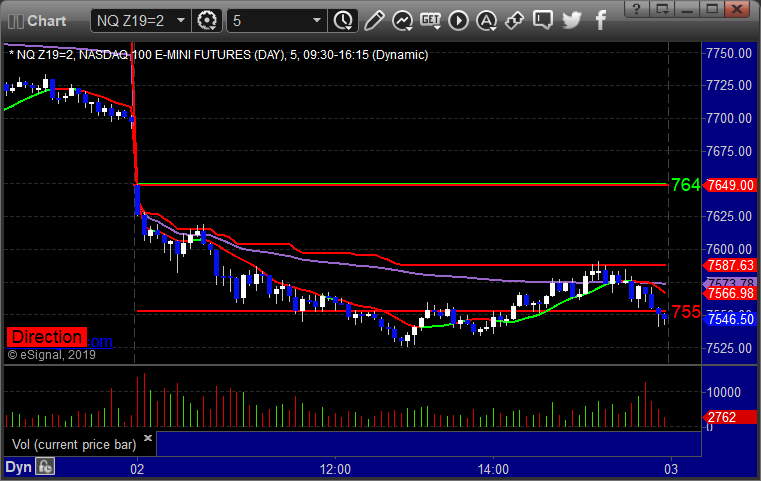
Task: Click the 14:00 time axis label
Action: (x=493, y=469)
